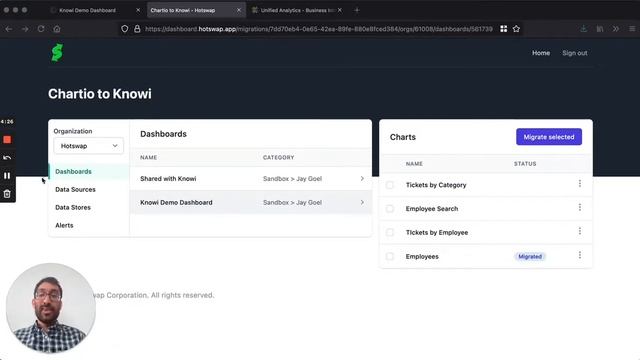Reload the page with refresh icon
This screenshot has width=640, height=360.
[x=41, y=29]
